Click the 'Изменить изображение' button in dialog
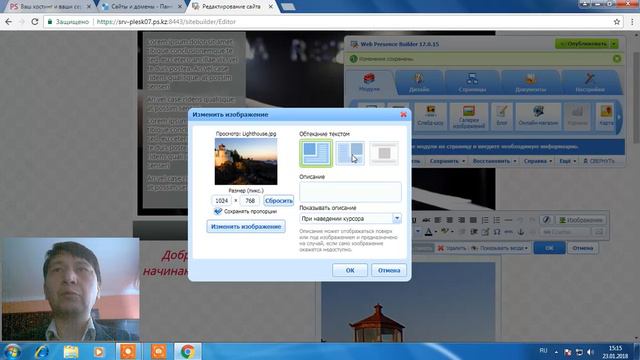The height and width of the screenshot is (360, 640). [x=246, y=227]
